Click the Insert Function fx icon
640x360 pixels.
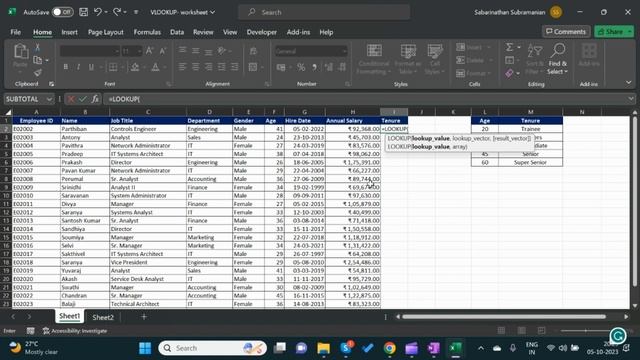click(95, 99)
